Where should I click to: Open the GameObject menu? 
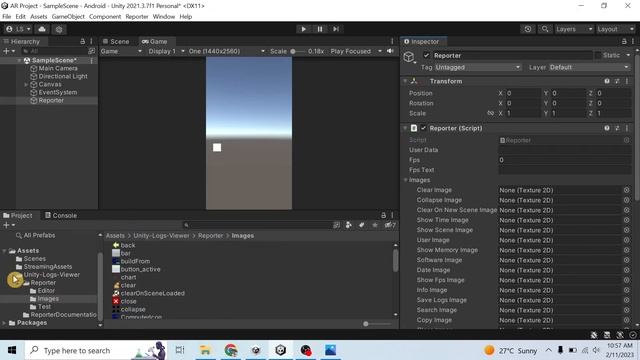coord(68,17)
